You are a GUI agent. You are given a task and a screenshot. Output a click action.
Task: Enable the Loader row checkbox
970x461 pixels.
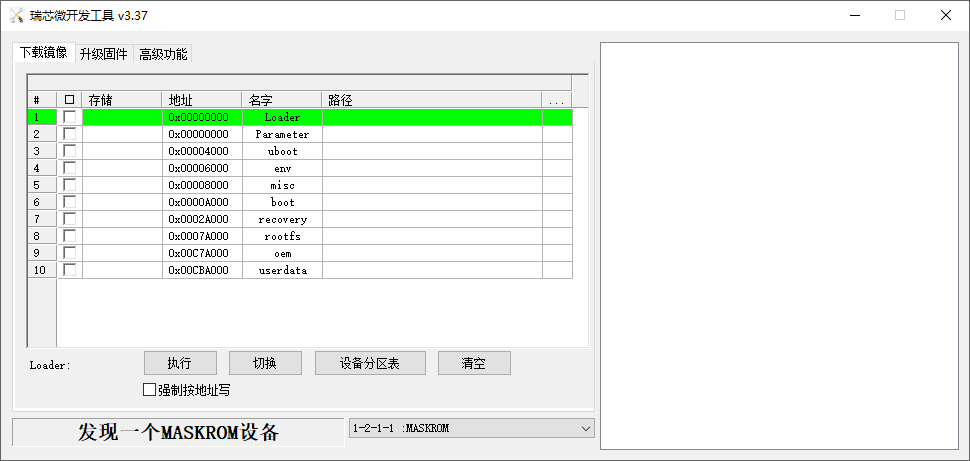(69, 117)
